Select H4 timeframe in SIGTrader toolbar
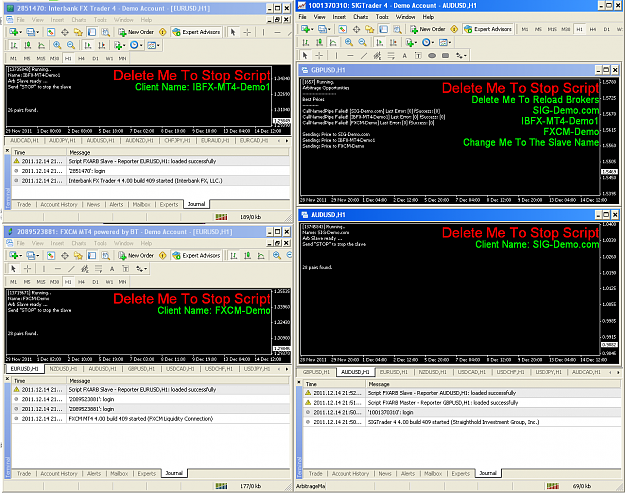Image resolution: width=625 pixels, height=493 pixels. (x=593, y=29)
